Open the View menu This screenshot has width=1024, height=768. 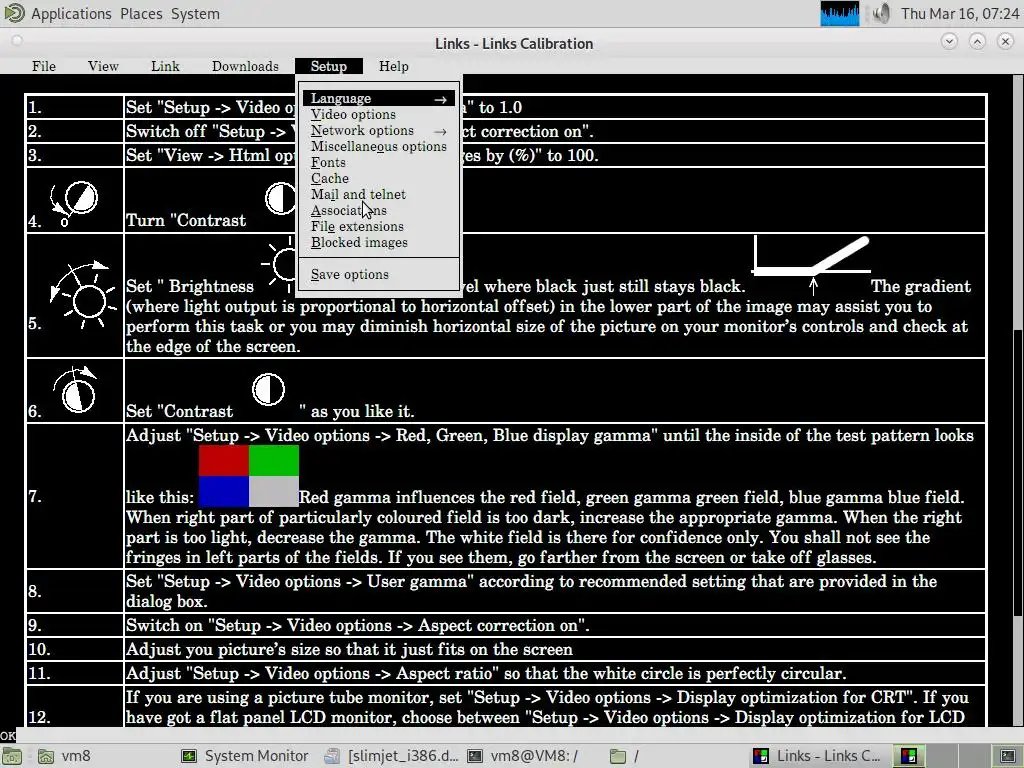pyautogui.click(x=103, y=66)
